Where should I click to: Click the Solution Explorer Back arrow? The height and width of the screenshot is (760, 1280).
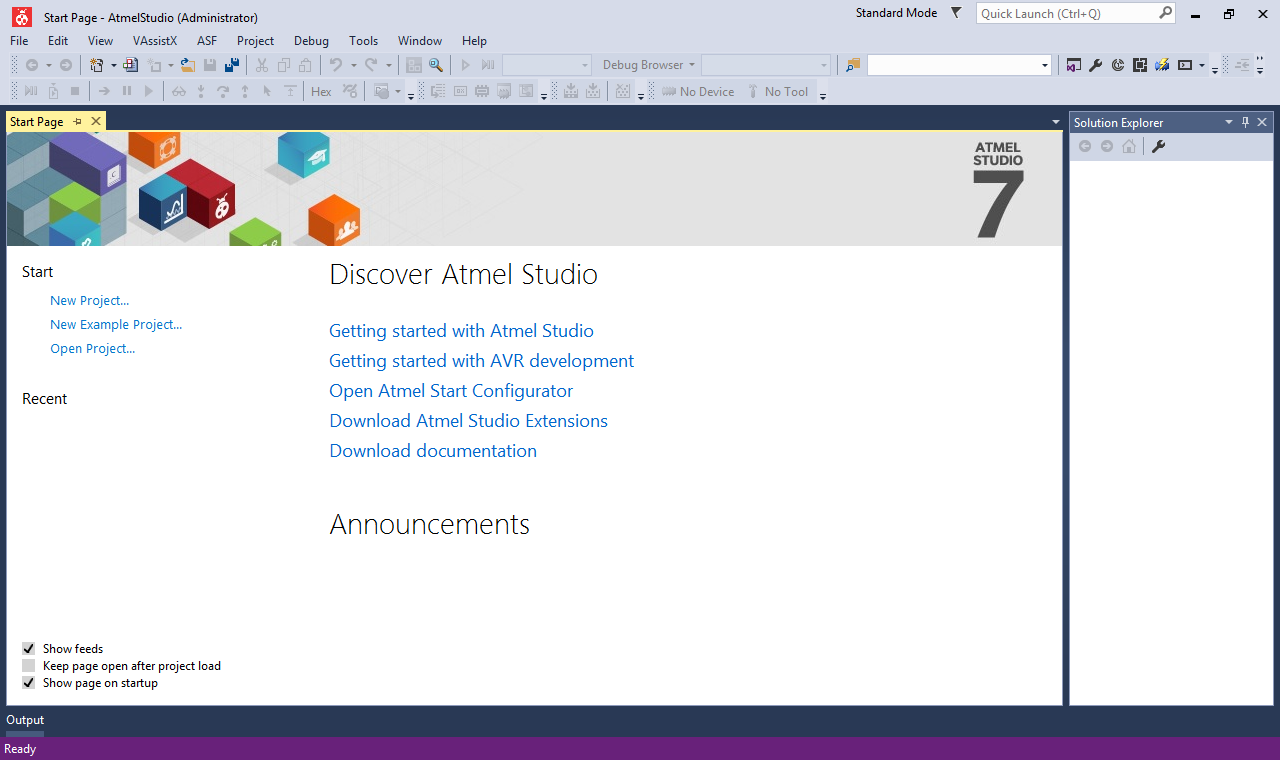(x=1085, y=146)
